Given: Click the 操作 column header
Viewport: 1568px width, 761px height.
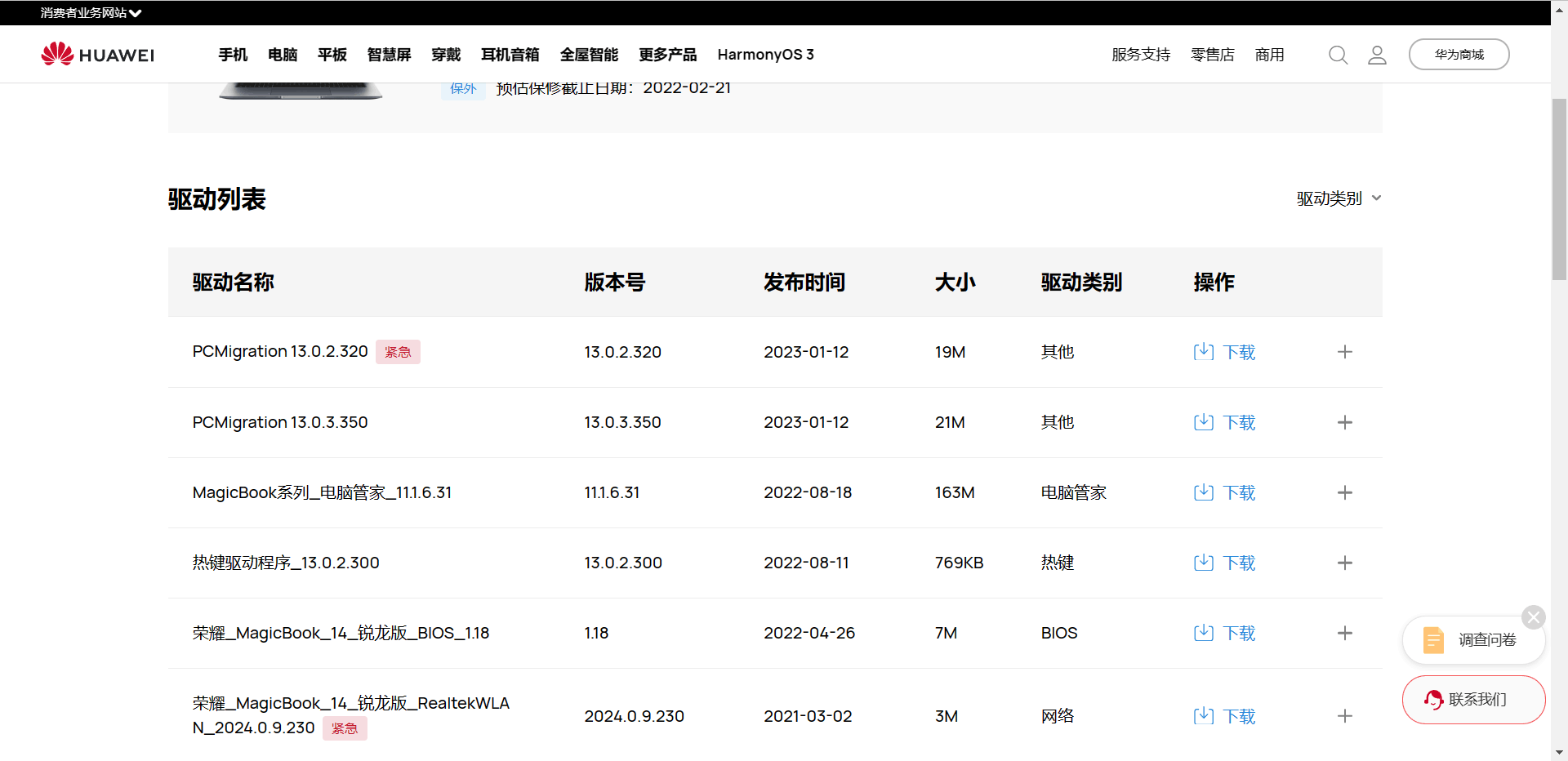Looking at the screenshot, I should [1214, 283].
